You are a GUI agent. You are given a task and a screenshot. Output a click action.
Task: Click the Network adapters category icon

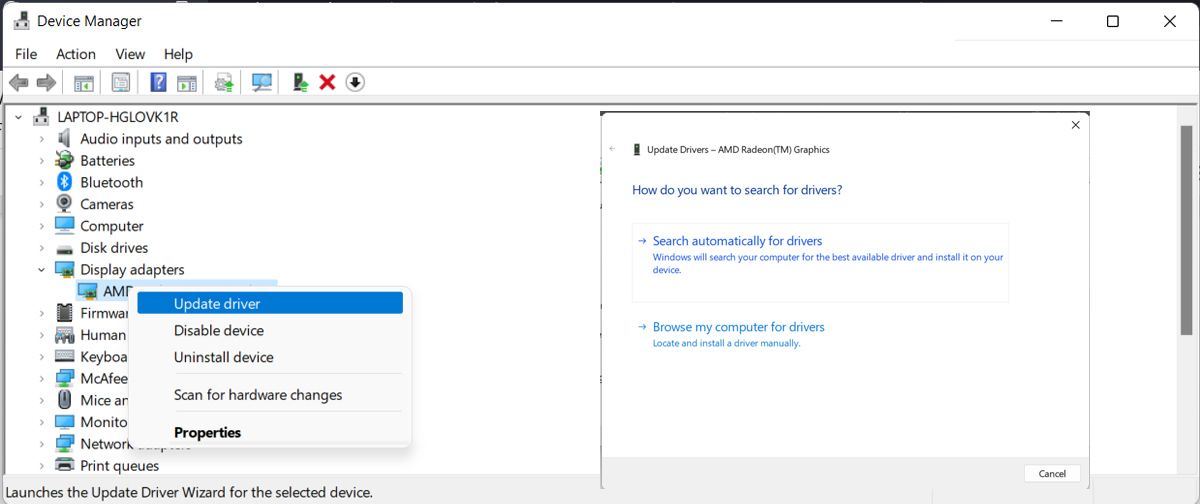pos(65,444)
